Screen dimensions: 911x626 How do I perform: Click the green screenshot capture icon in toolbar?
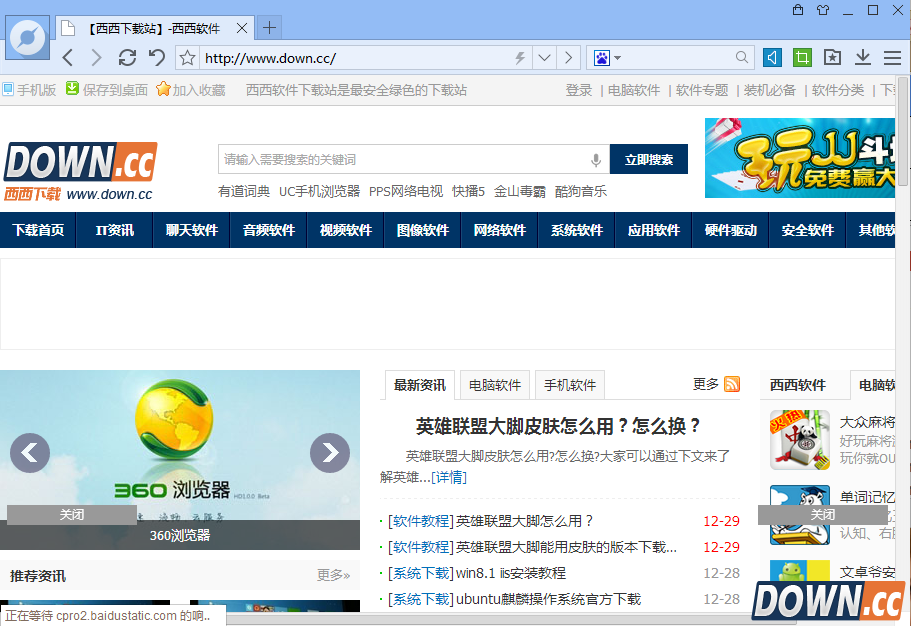coord(801,57)
